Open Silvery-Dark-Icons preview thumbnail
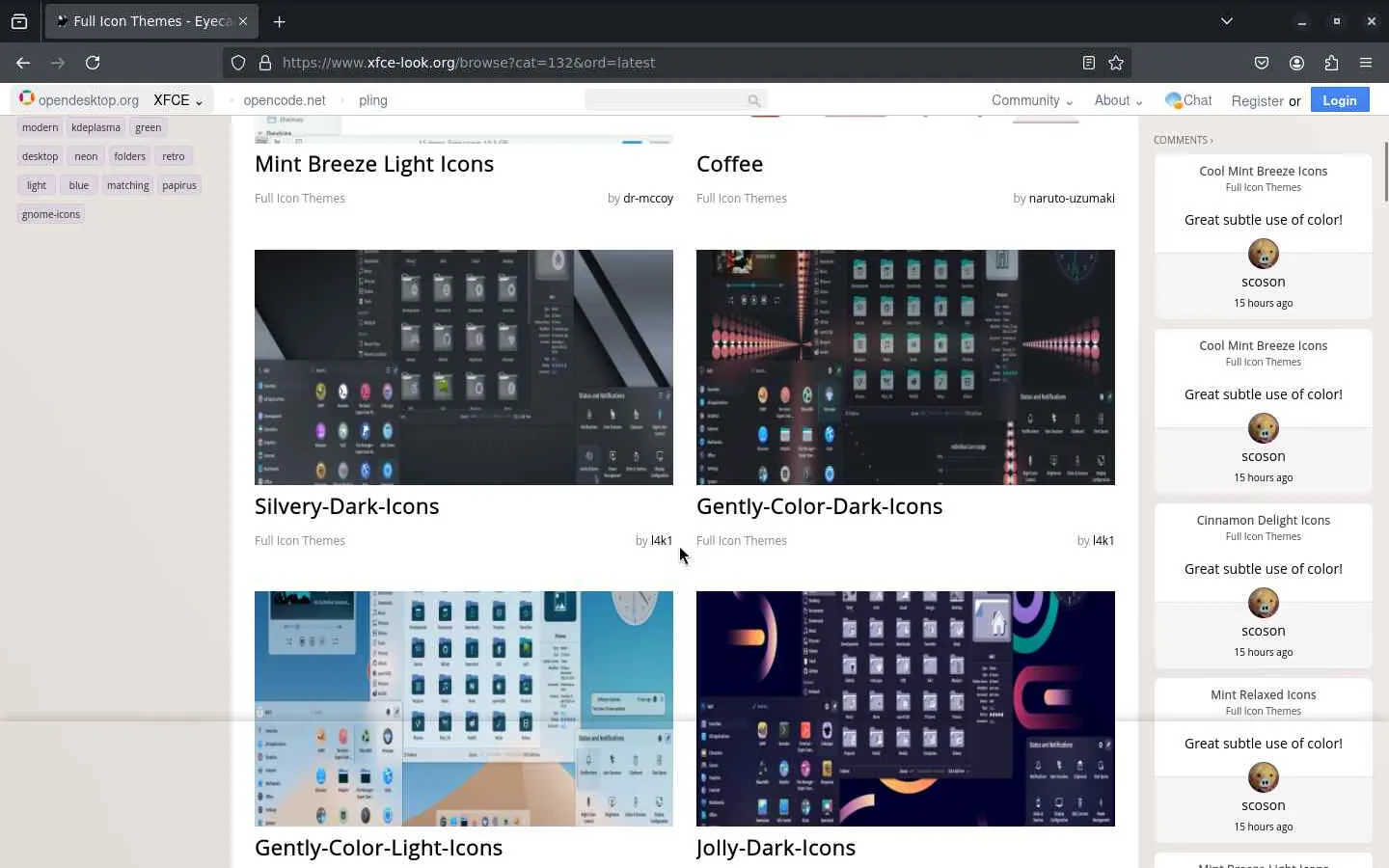This screenshot has width=1389, height=868. [x=464, y=367]
